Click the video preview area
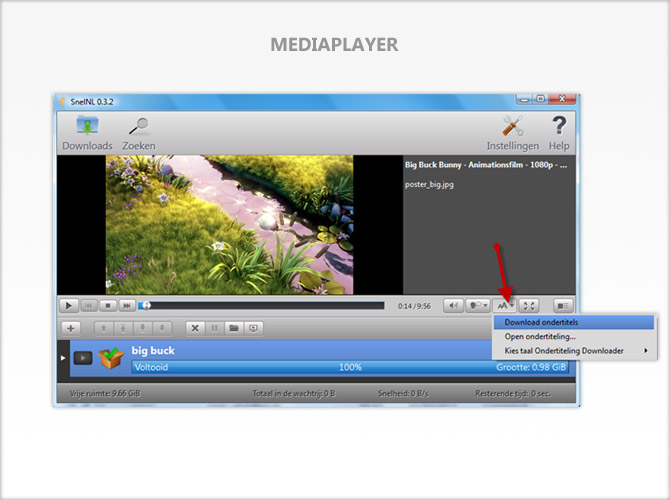This screenshot has height=500, width=670. point(229,225)
